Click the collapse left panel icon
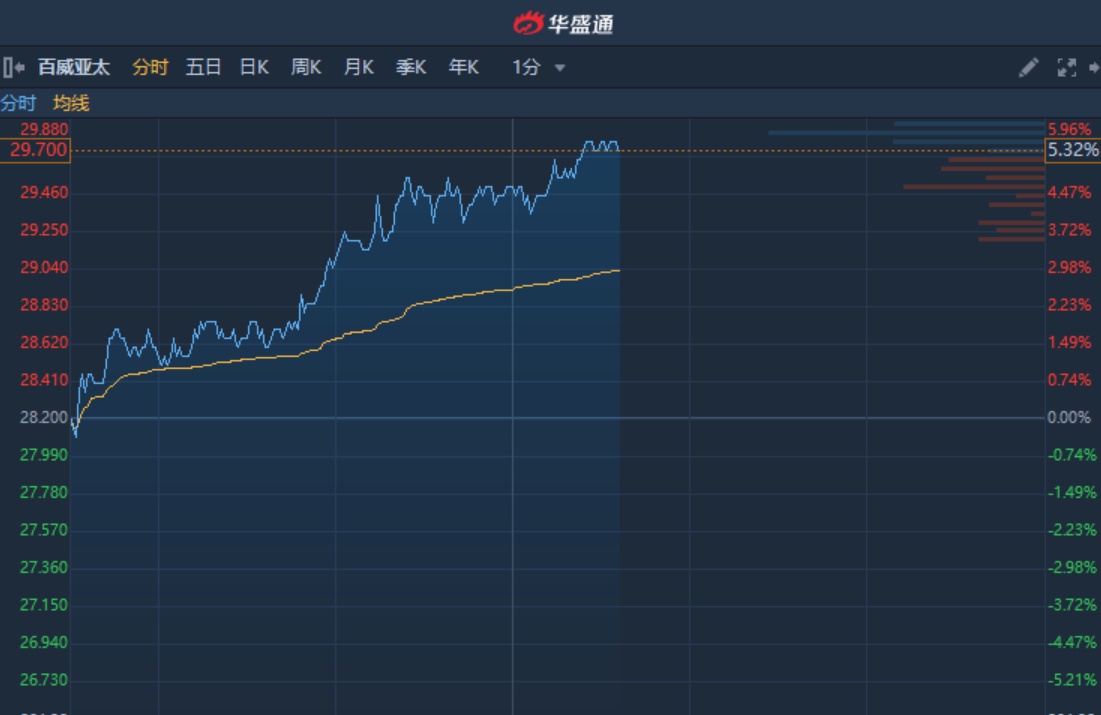 [x=13, y=68]
